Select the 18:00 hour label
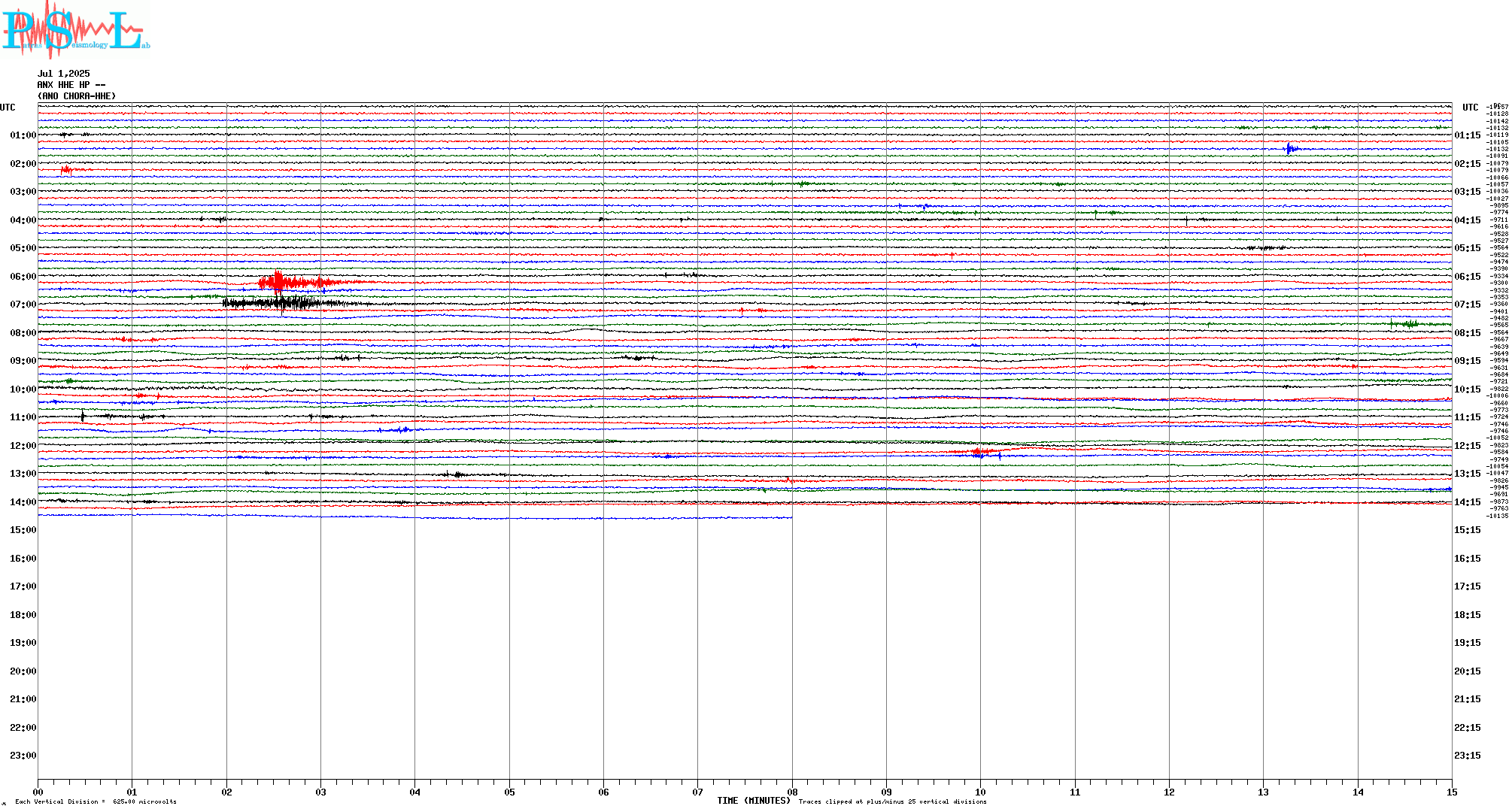This screenshot has height=812, width=1512. [x=23, y=615]
